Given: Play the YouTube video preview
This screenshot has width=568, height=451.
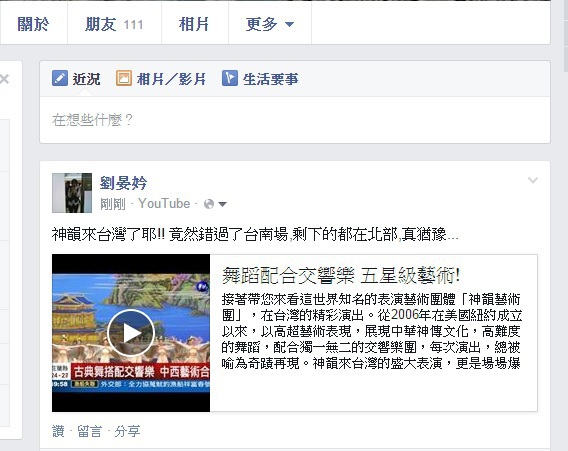Looking at the screenshot, I should pos(131,333).
